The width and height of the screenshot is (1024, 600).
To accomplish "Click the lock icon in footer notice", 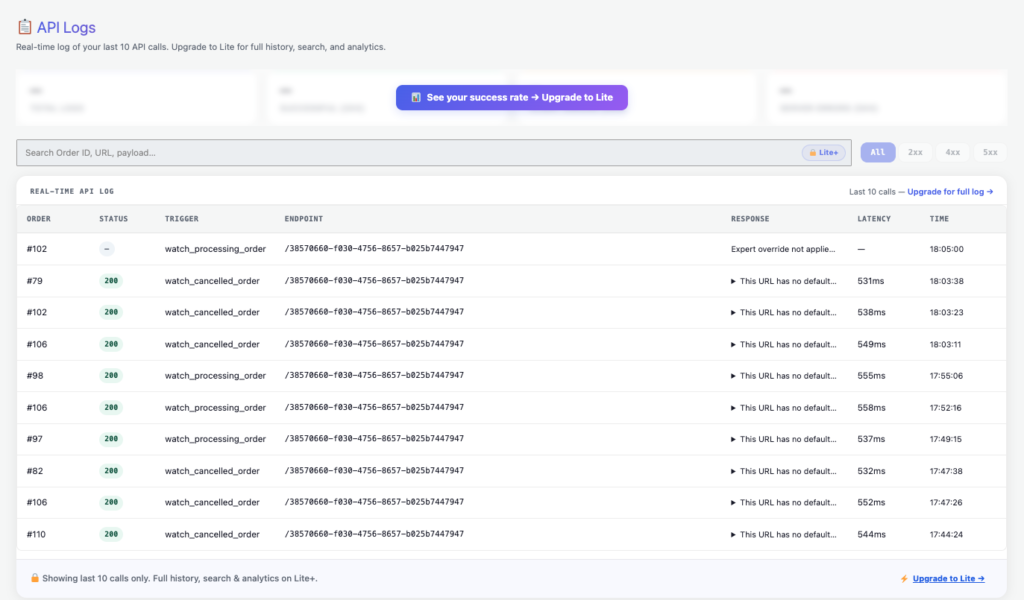I will tap(35, 578).
